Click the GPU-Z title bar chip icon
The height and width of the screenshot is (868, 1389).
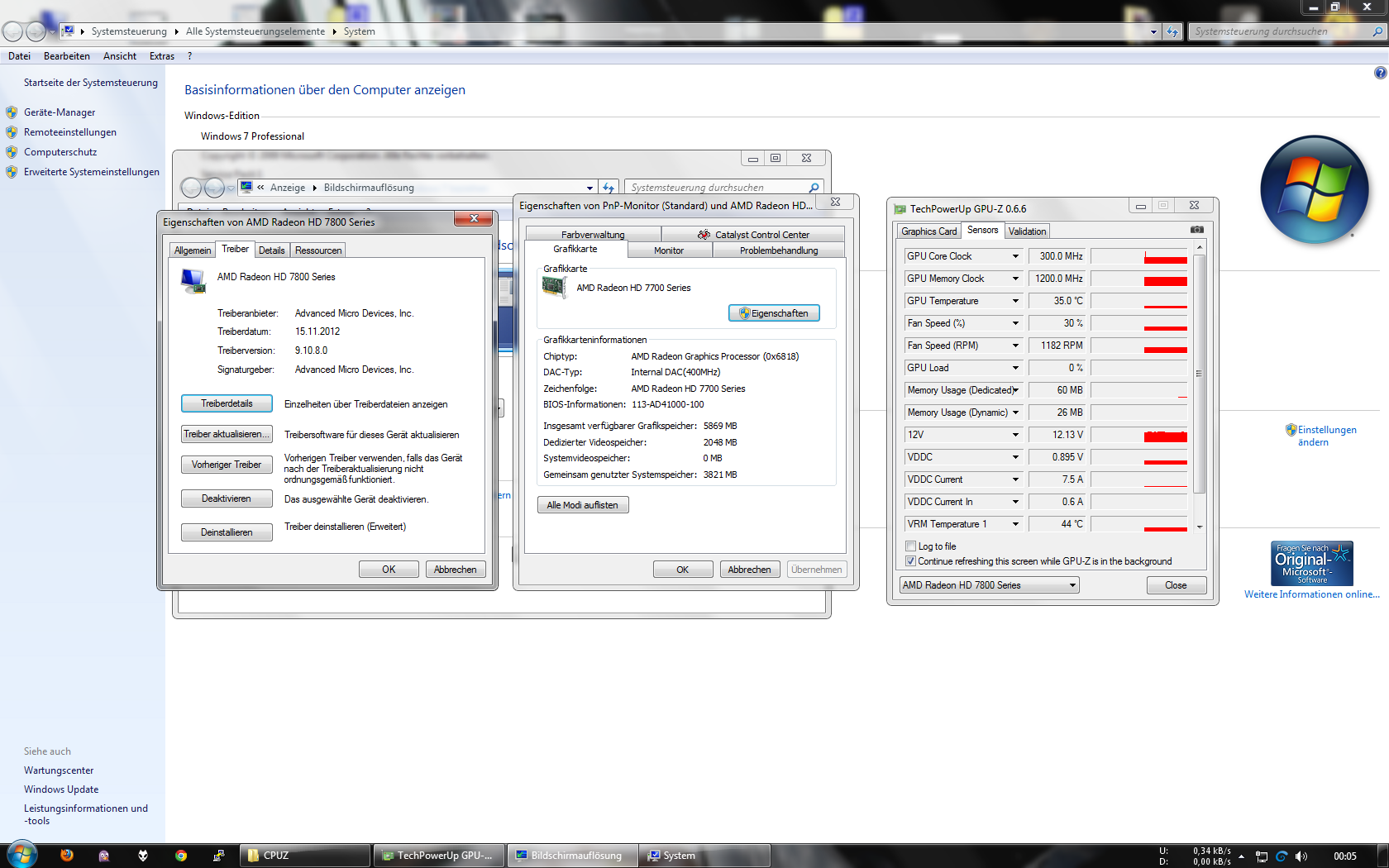(900, 209)
